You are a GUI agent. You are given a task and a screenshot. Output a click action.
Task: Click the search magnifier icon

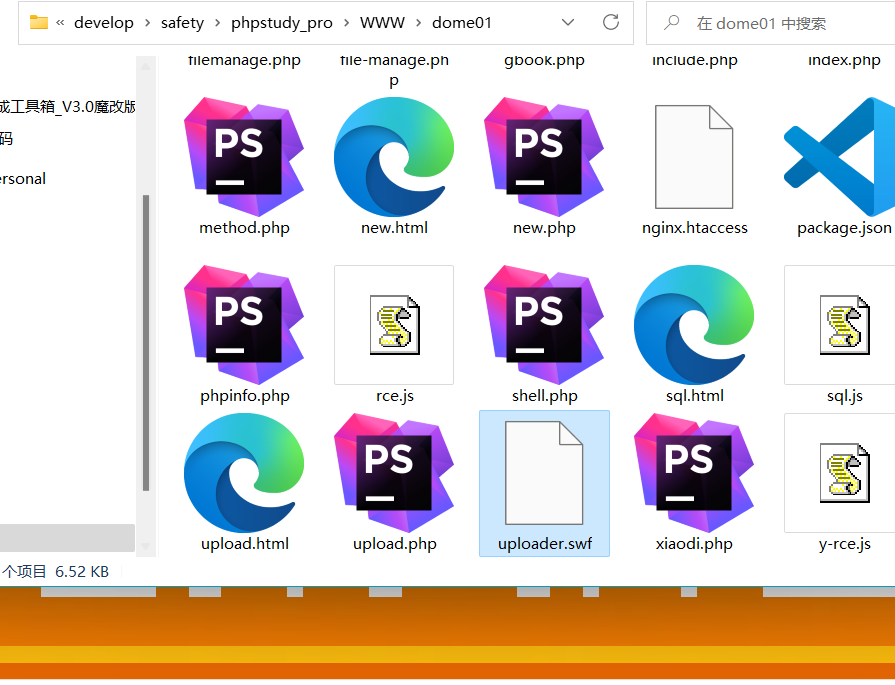[x=671, y=23]
